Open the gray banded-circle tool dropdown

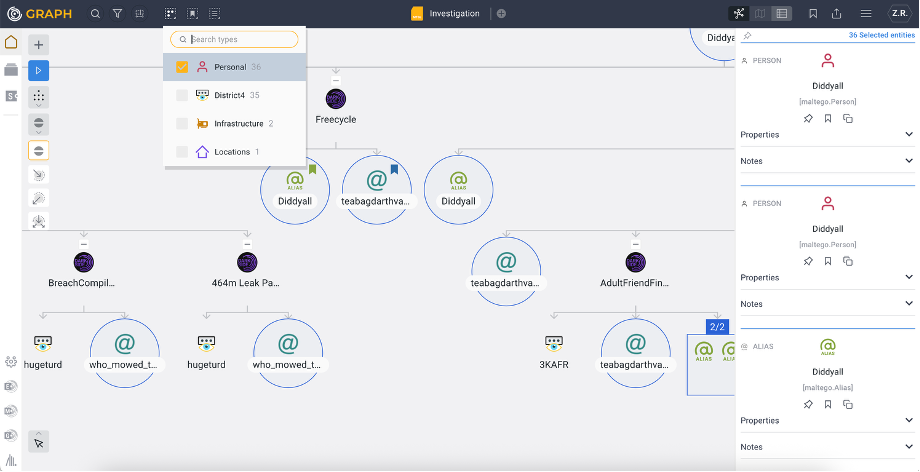click(39, 124)
